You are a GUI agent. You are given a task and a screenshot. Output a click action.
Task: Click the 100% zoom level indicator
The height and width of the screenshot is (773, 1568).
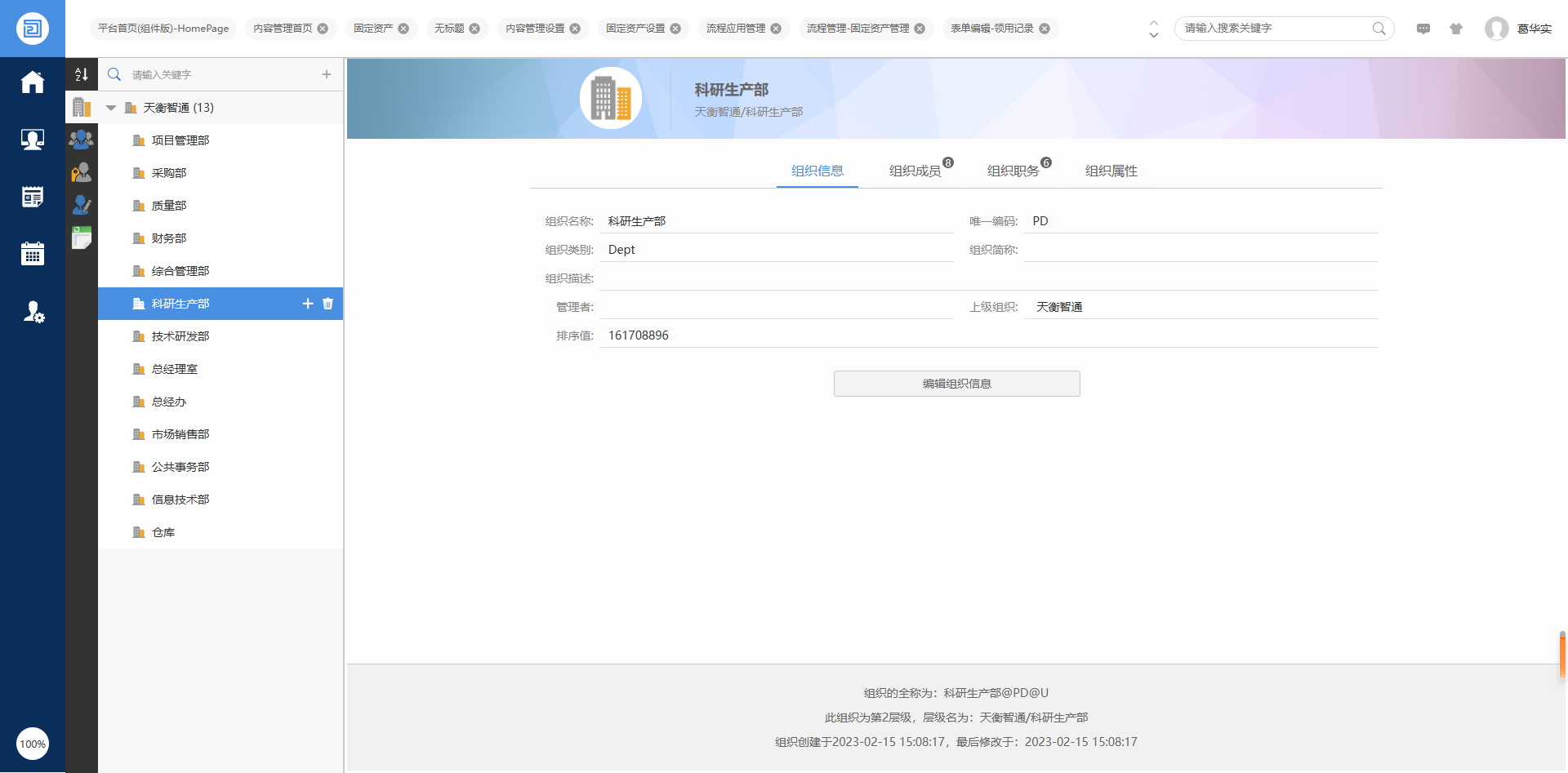point(33,744)
